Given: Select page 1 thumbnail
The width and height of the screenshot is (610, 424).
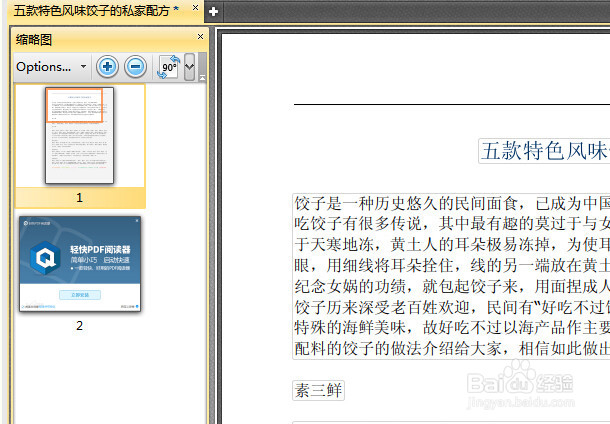Looking at the screenshot, I should (x=79, y=135).
